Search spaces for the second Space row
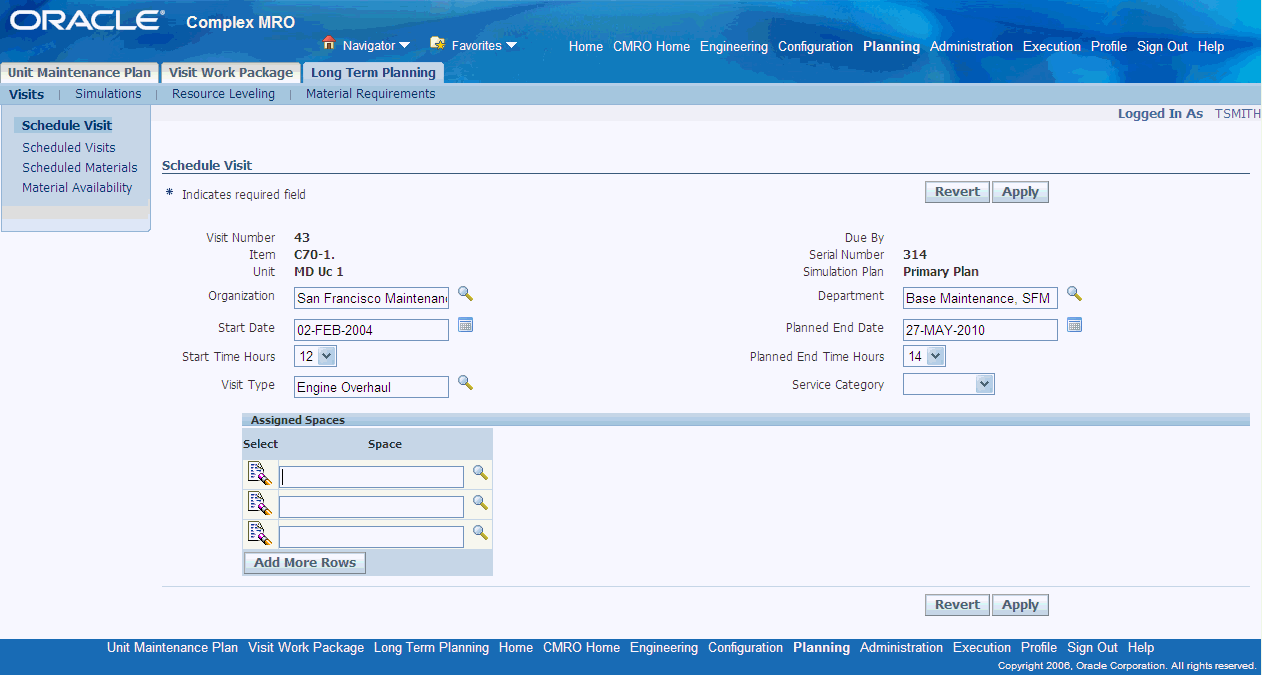The width and height of the screenshot is (1262, 675). (480, 503)
